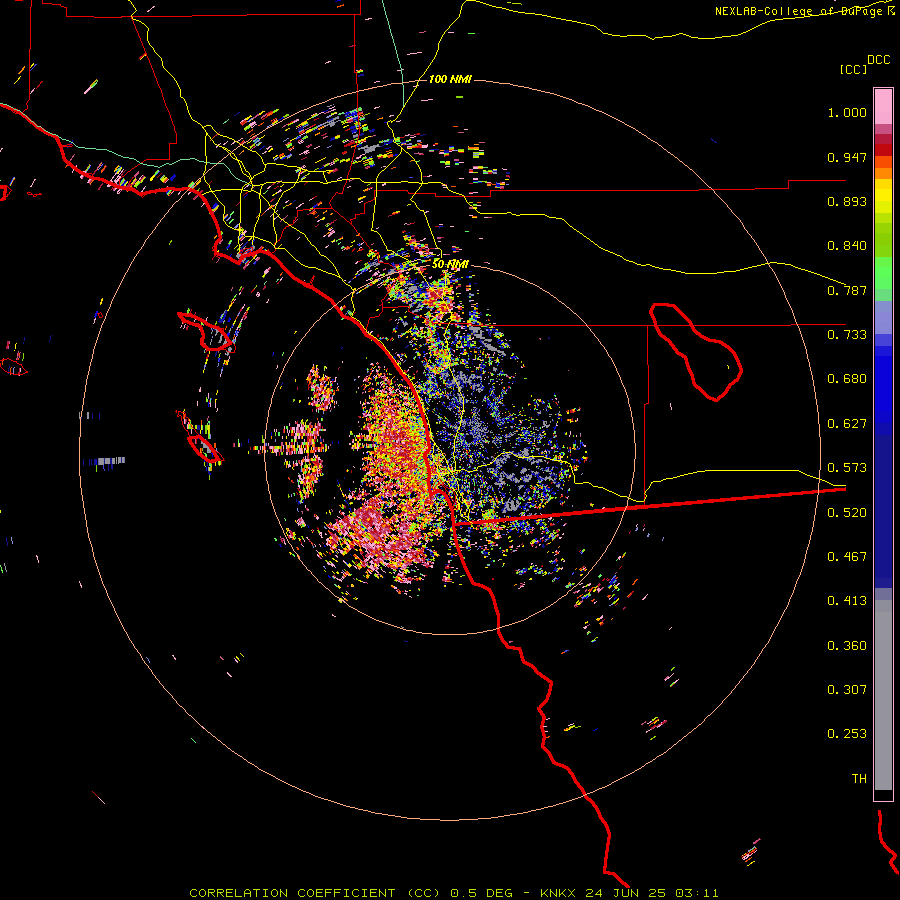Pick the lavender swatch in color bar
This screenshot has height=900, width=900.
tap(883, 317)
